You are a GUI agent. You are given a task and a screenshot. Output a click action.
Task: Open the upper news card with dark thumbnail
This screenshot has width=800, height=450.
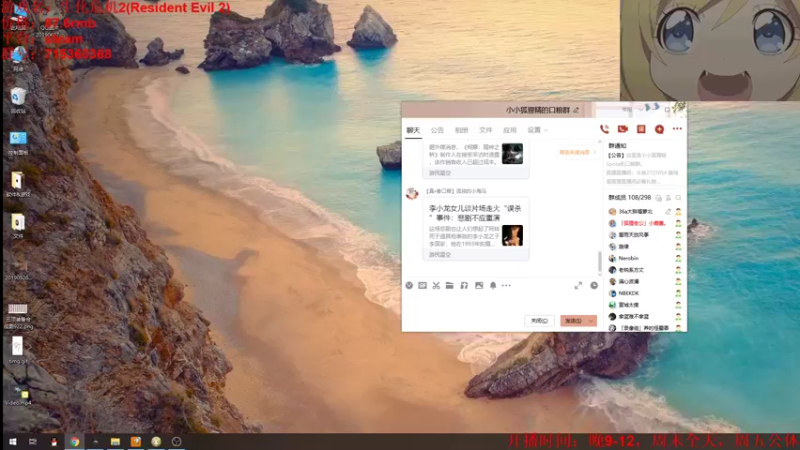tap(476, 160)
